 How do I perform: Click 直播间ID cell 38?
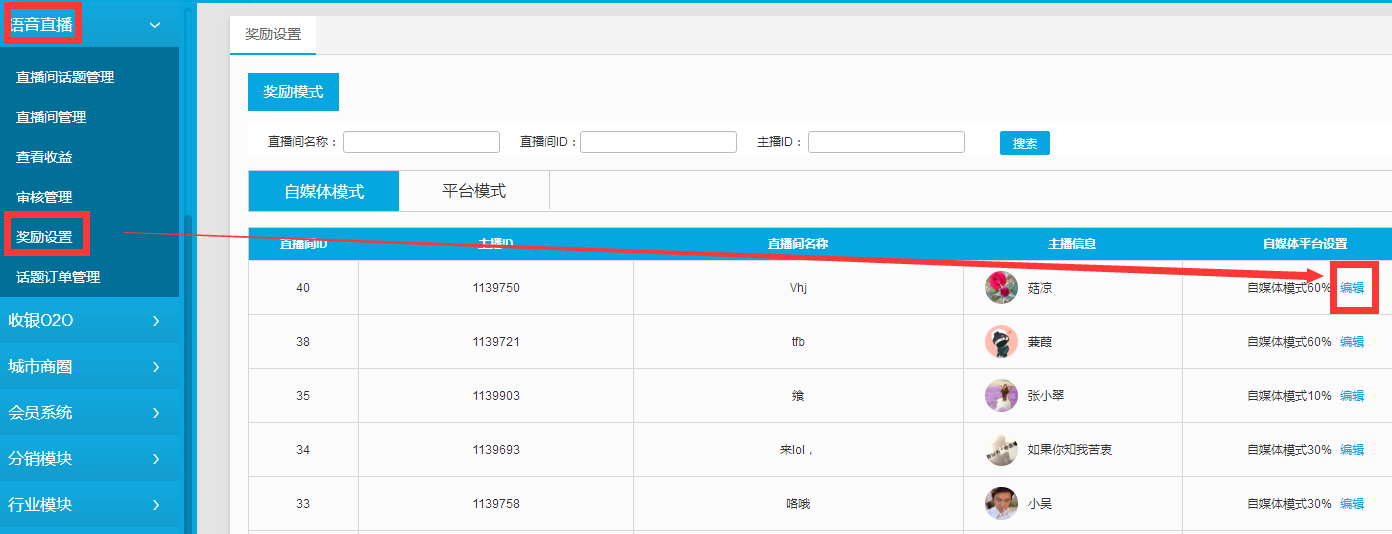(x=303, y=342)
